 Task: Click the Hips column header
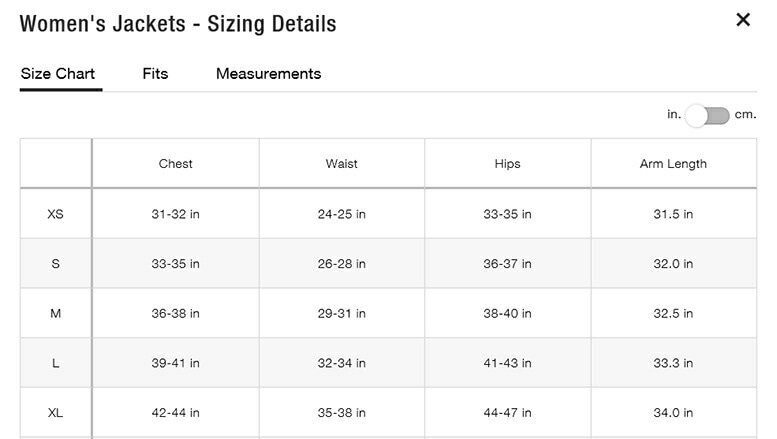(x=507, y=164)
